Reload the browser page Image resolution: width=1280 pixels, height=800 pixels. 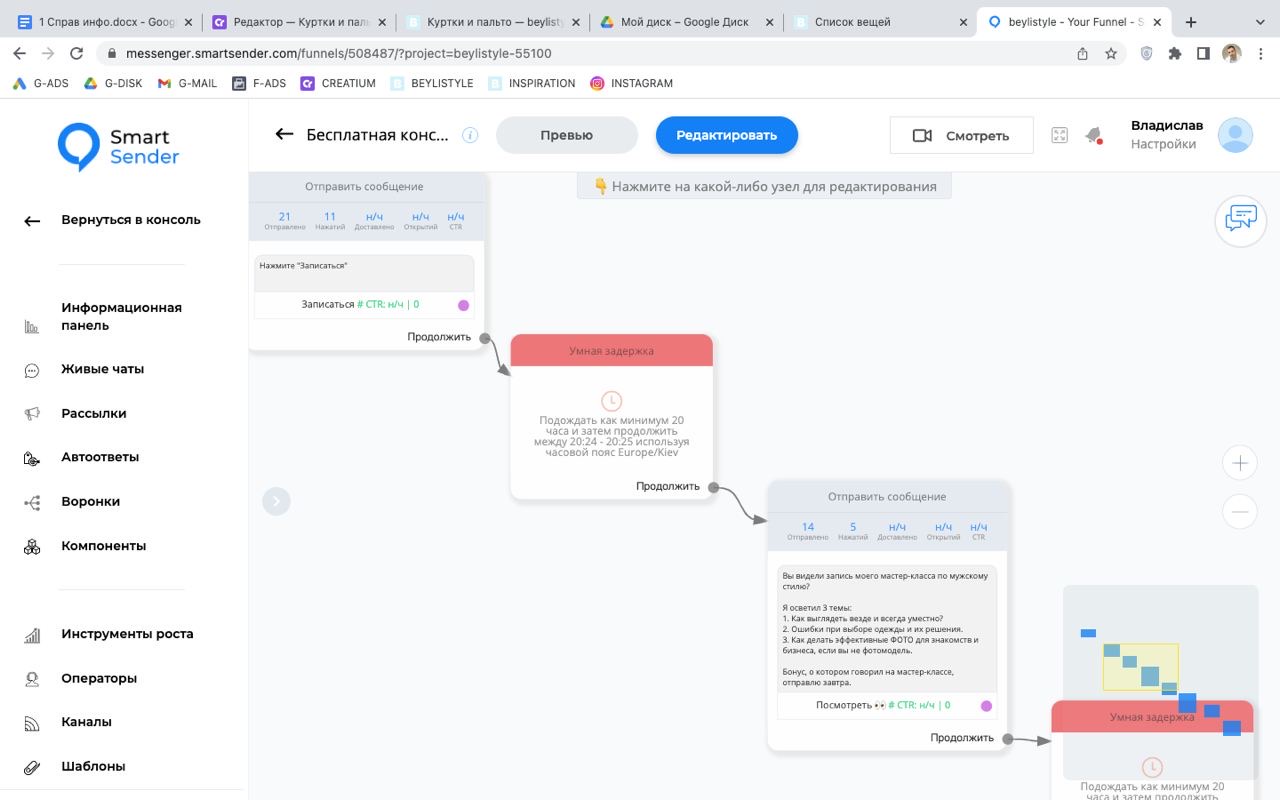pyautogui.click(x=75, y=54)
